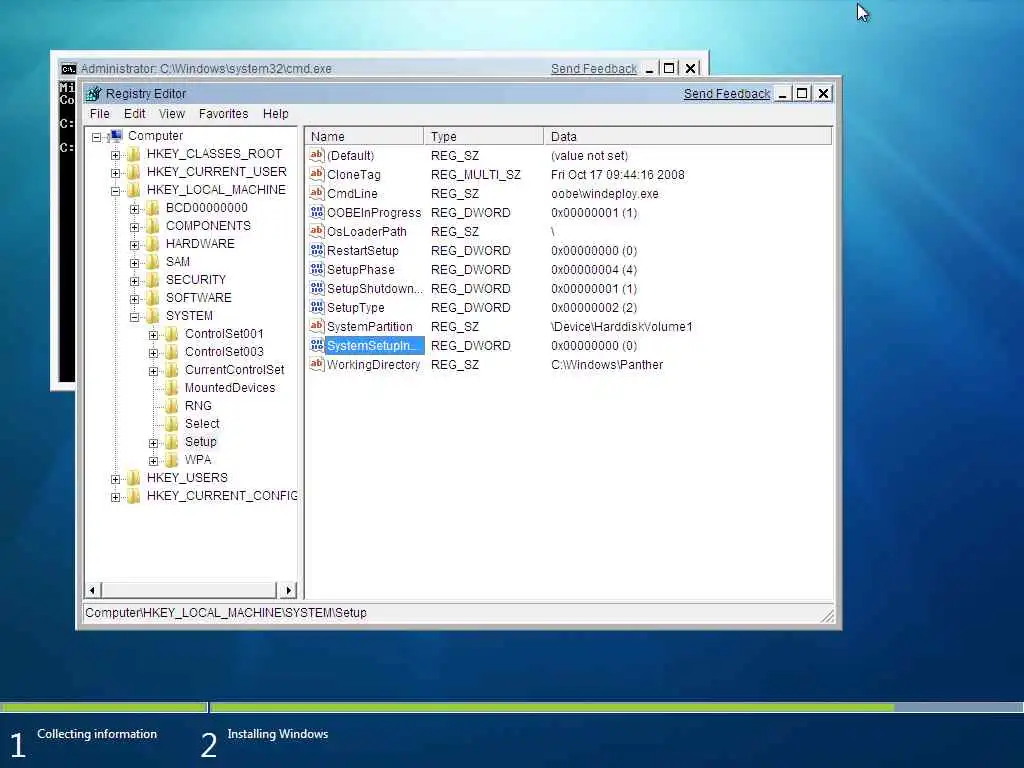Click the BCD00000000 folder icon

click(x=153, y=208)
